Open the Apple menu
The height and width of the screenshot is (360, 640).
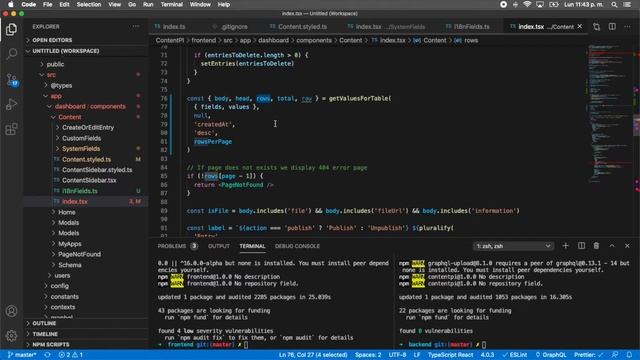pyautogui.click(x=11, y=4)
